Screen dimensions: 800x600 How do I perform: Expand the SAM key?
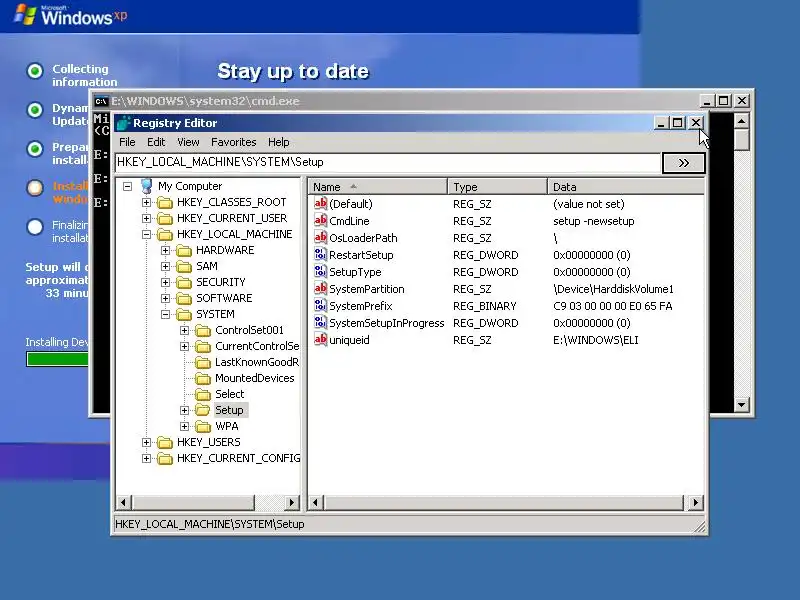pos(165,266)
